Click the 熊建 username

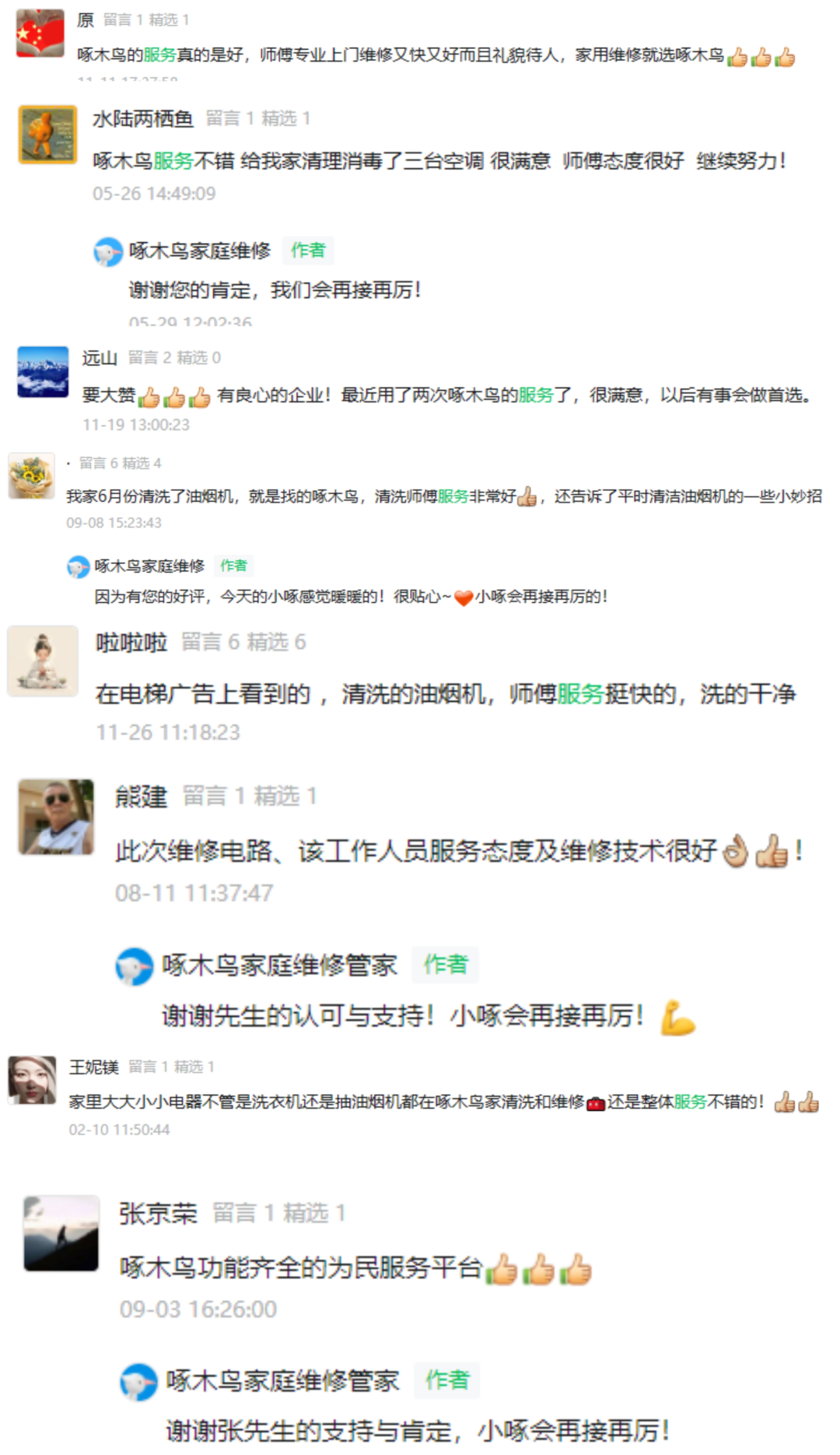coord(142,796)
